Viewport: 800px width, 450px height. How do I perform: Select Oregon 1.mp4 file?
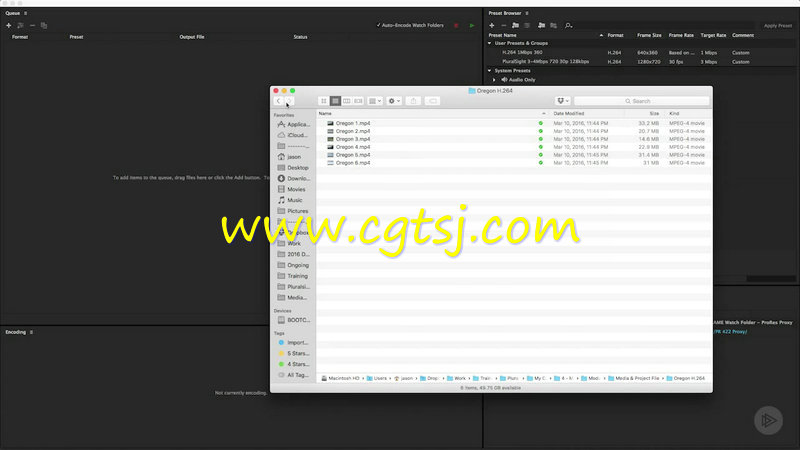[353, 123]
